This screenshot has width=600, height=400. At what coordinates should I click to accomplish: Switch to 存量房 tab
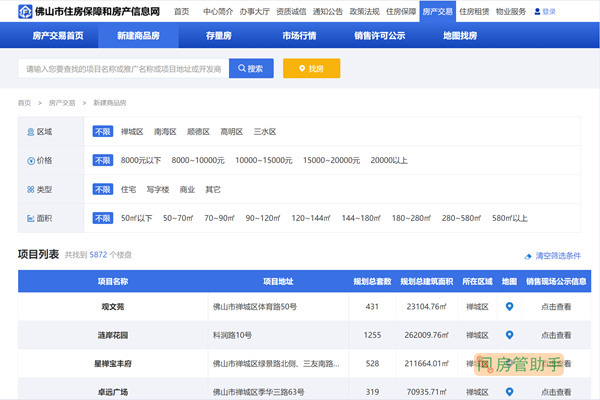click(218, 36)
